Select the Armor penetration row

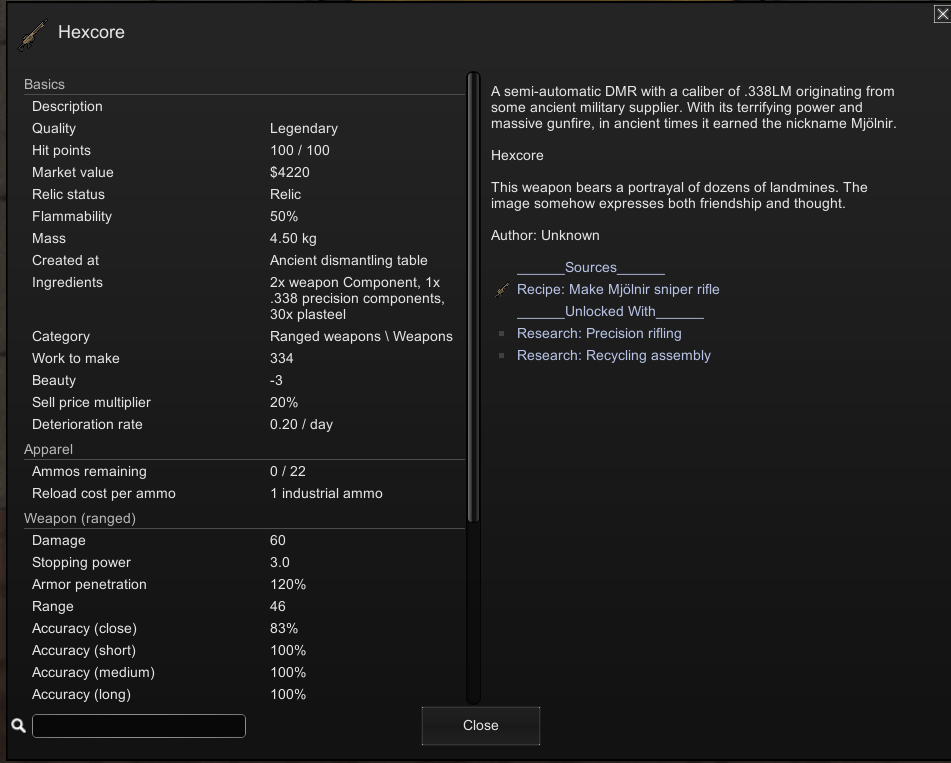(244, 584)
